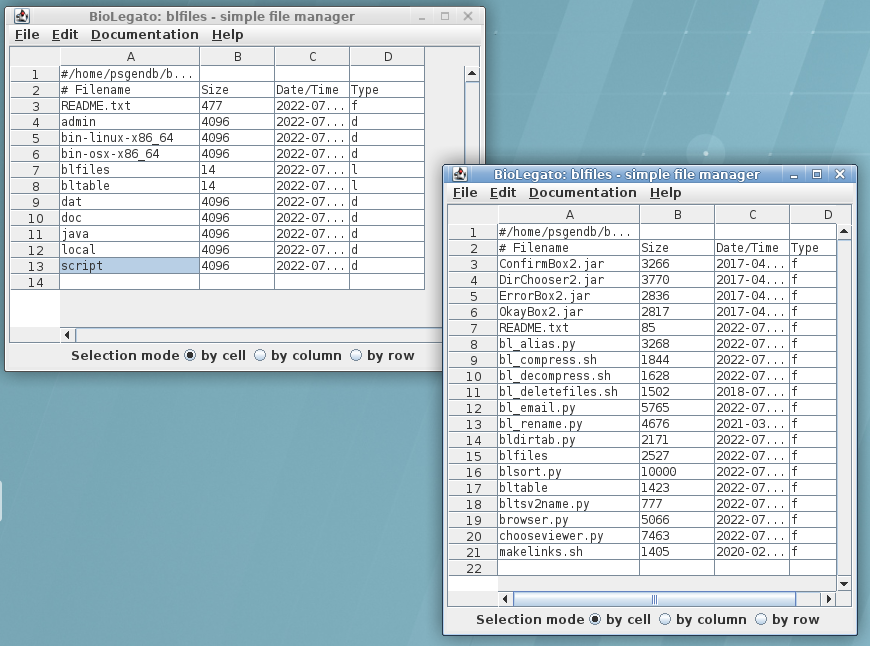This screenshot has width=870, height=646.
Task: Select the bin-linux-x86_64 filename cell
Action: (x=129, y=137)
